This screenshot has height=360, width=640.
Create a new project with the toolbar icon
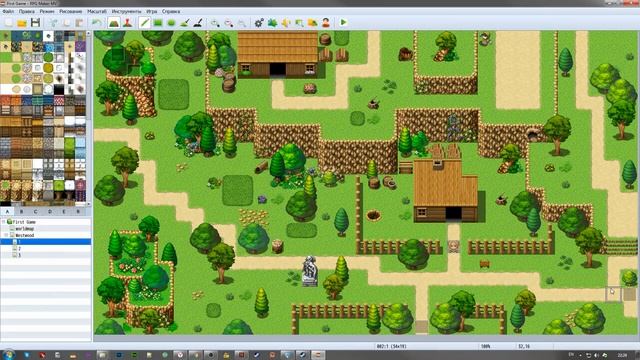(x=9, y=22)
